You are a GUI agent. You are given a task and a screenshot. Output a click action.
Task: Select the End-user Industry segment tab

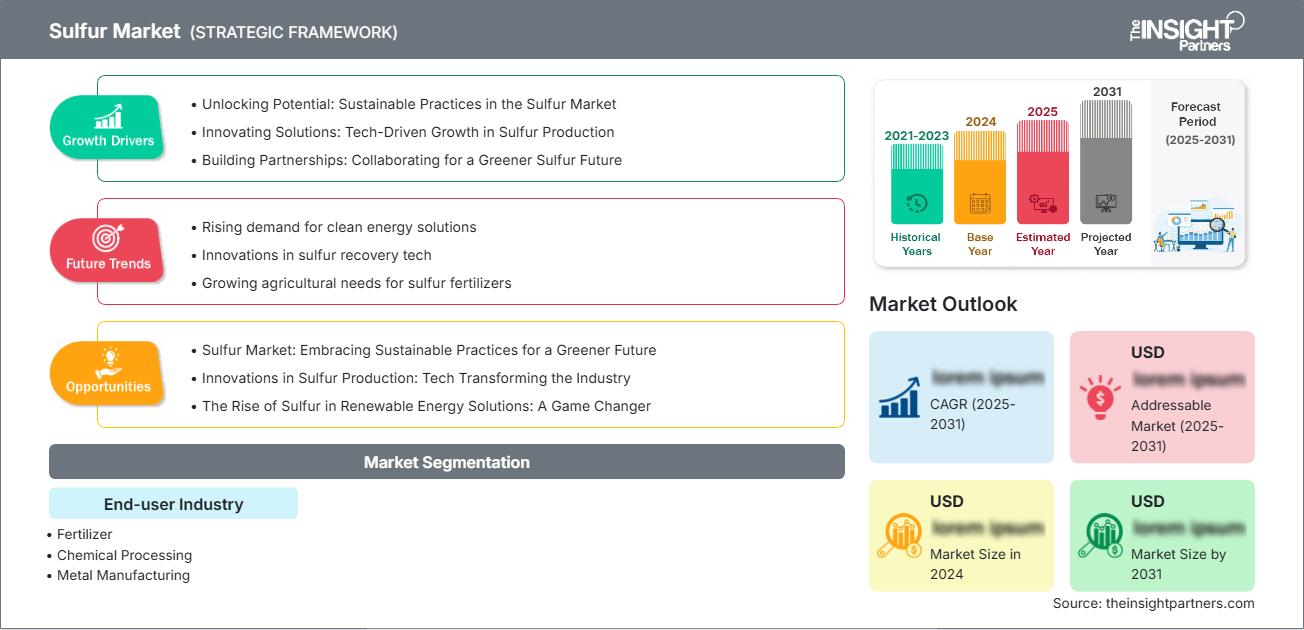173,504
